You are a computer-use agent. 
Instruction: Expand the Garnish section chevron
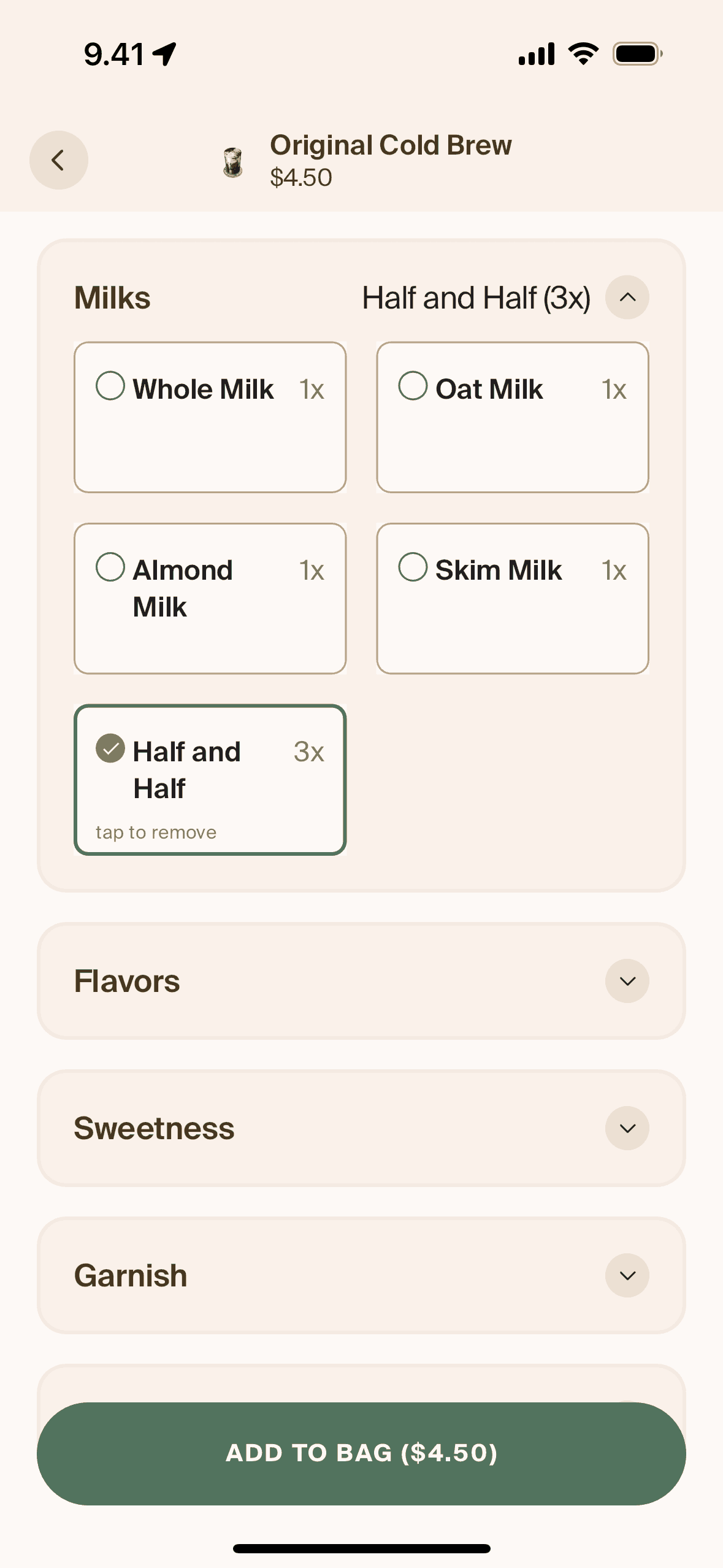click(x=627, y=1275)
